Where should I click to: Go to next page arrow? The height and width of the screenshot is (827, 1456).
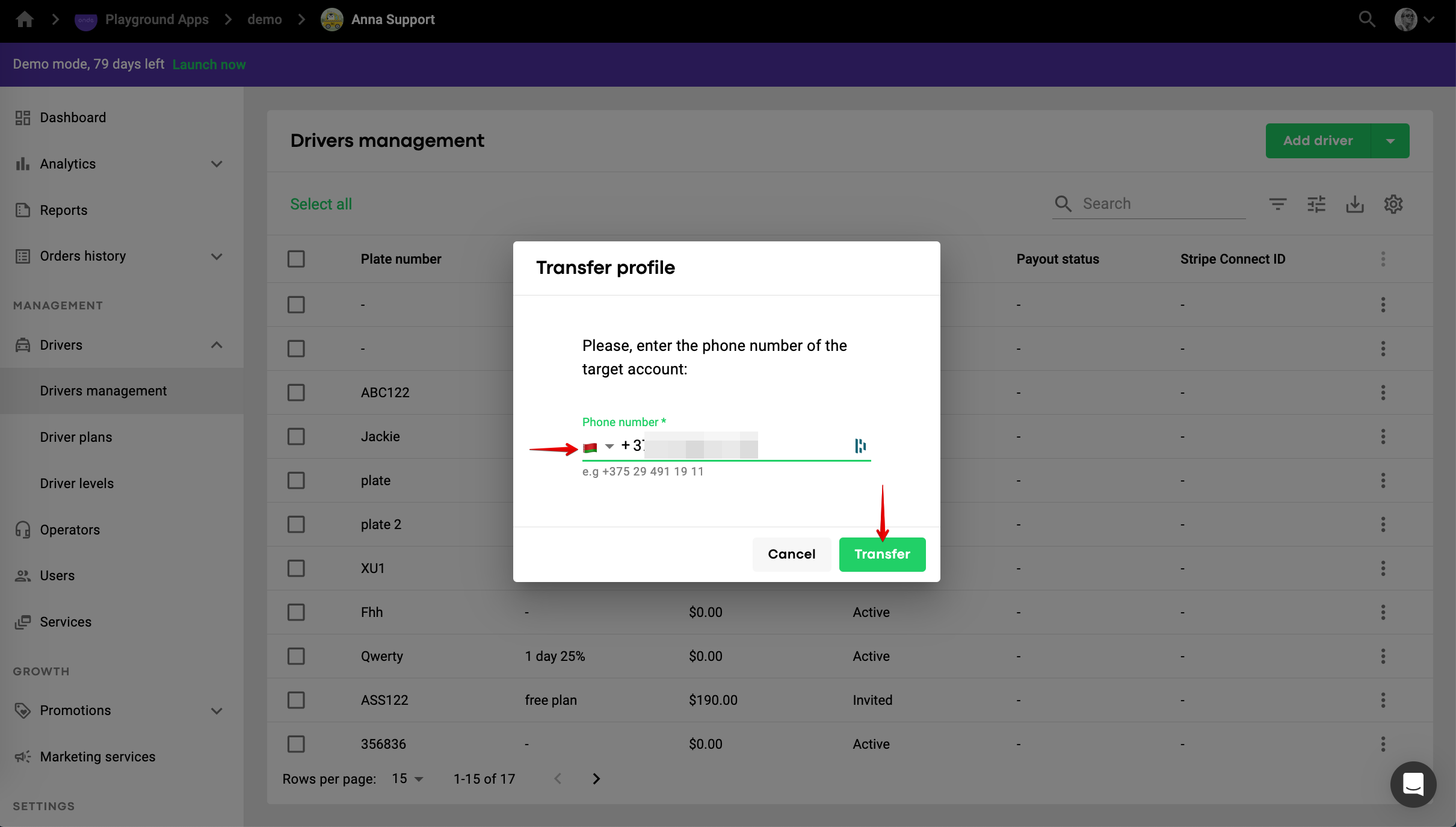[x=596, y=779]
